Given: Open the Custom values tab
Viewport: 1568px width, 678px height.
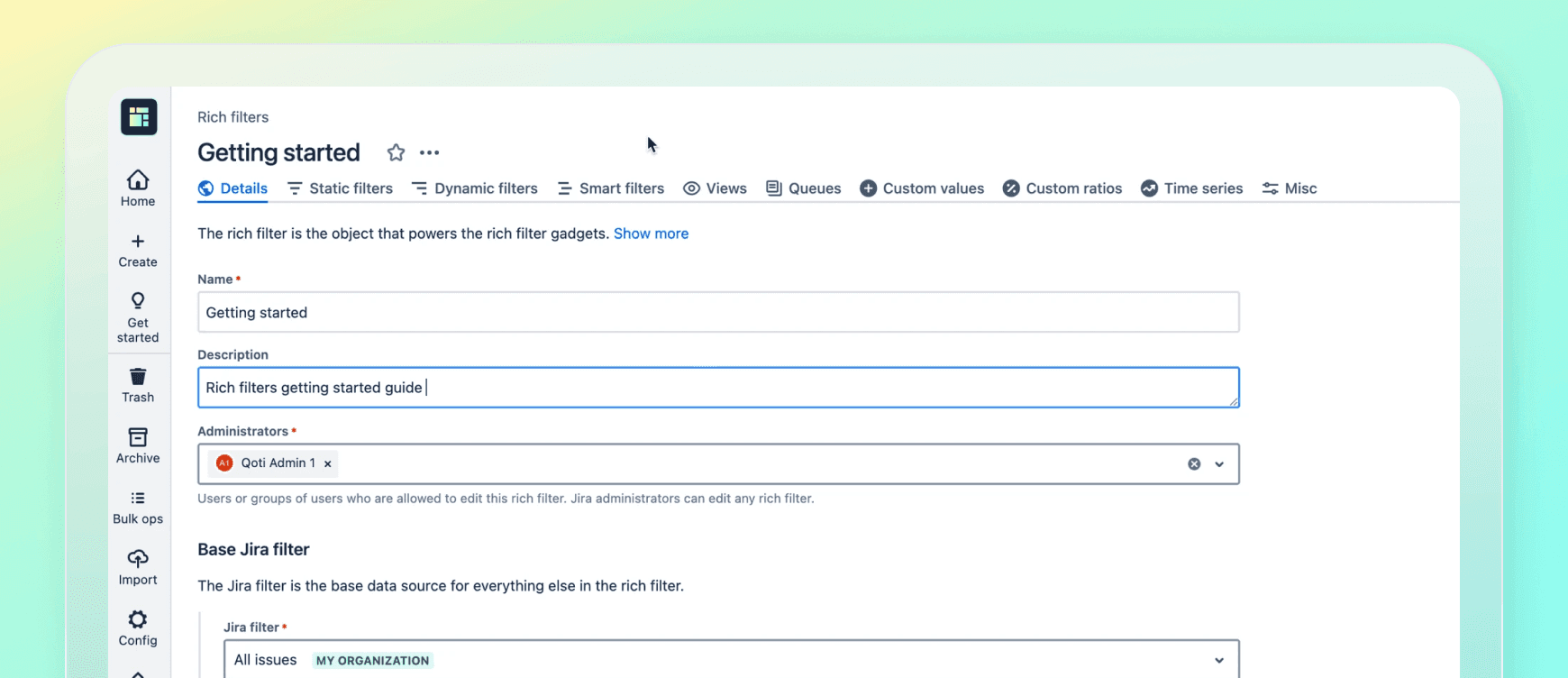Looking at the screenshot, I should [922, 188].
